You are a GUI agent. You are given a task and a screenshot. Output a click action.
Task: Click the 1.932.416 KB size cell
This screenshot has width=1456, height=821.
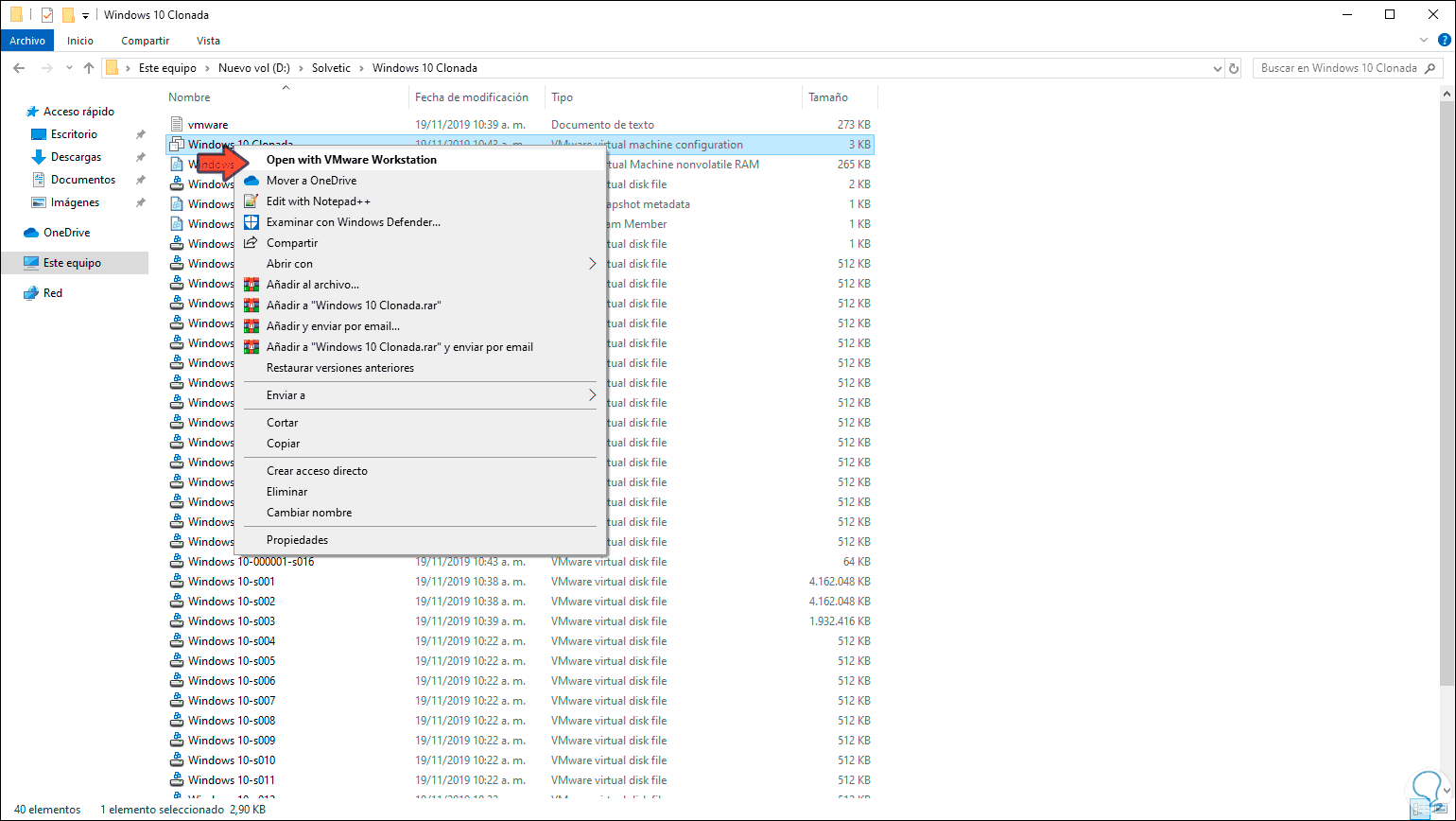(840, 621)
